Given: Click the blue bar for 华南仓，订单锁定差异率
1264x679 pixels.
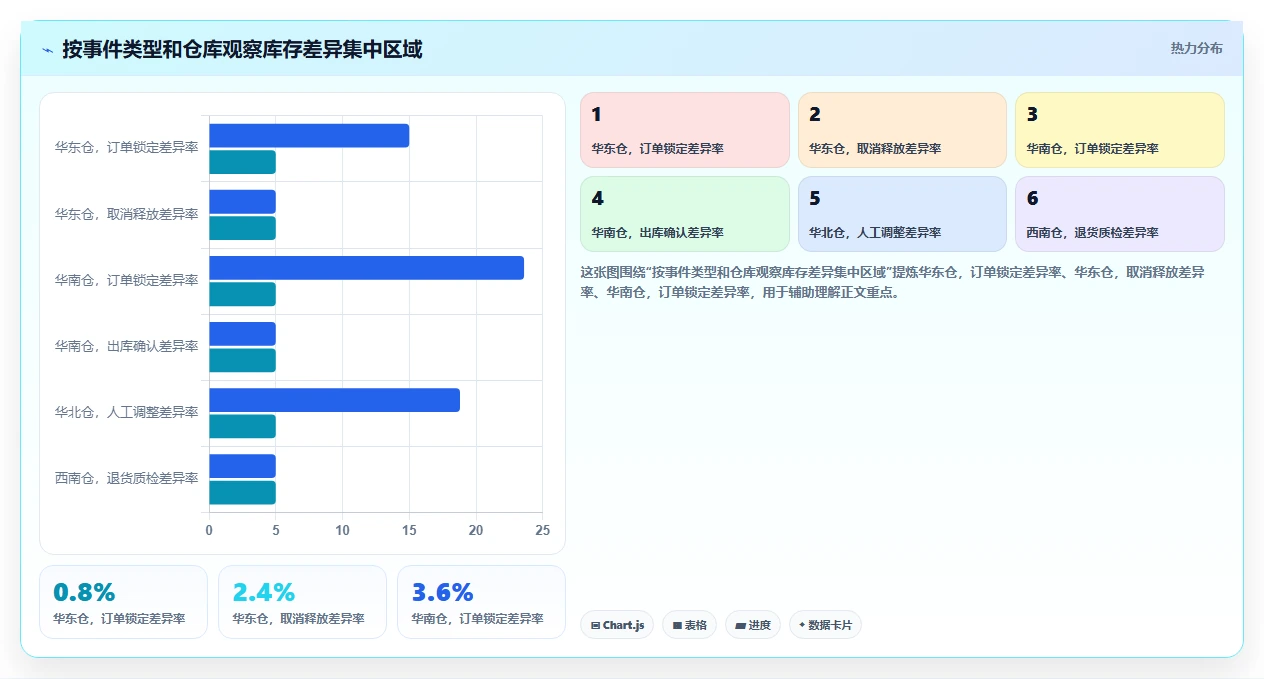Looking at the screenshot, I should (366, 268).
